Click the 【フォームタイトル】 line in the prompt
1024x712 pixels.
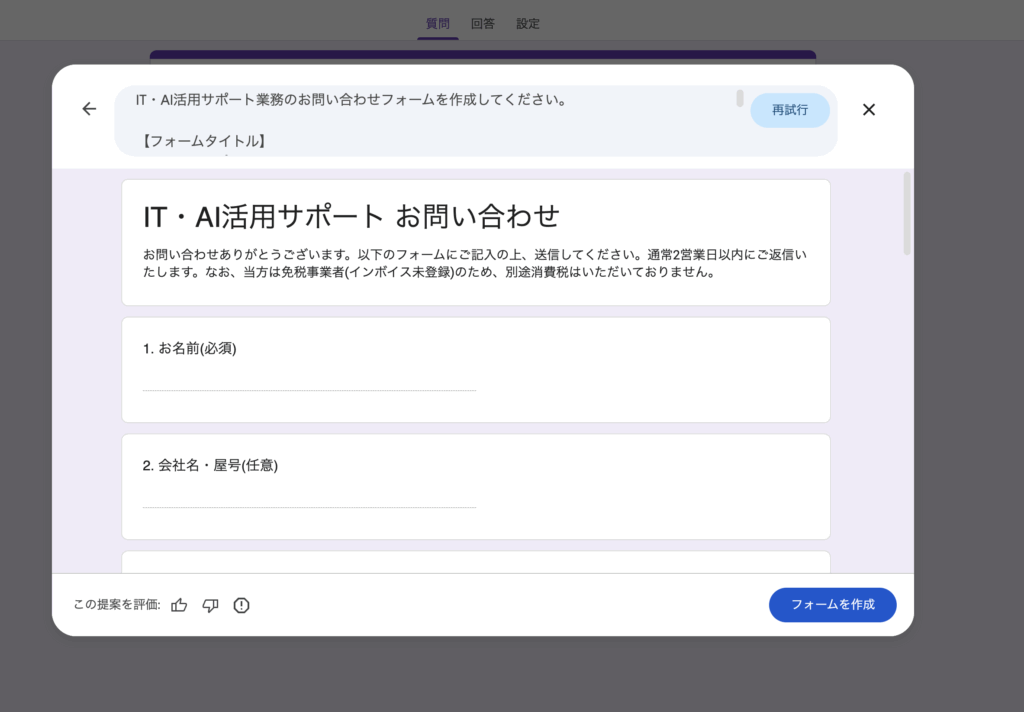click(204, 142)
